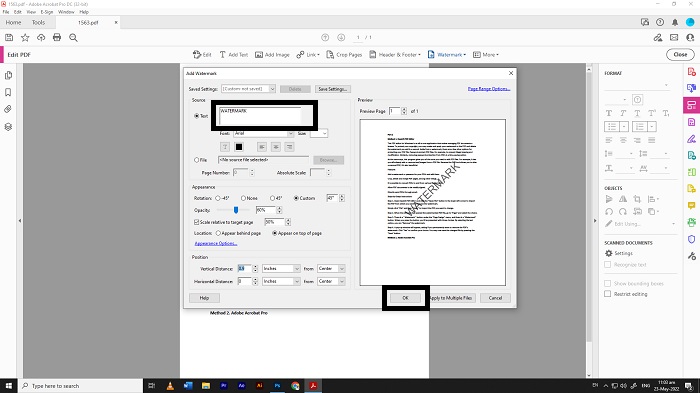Open the Watermark dropdown menu
Viewport: 700px width, 393px height.
click(x=446, y=54)
